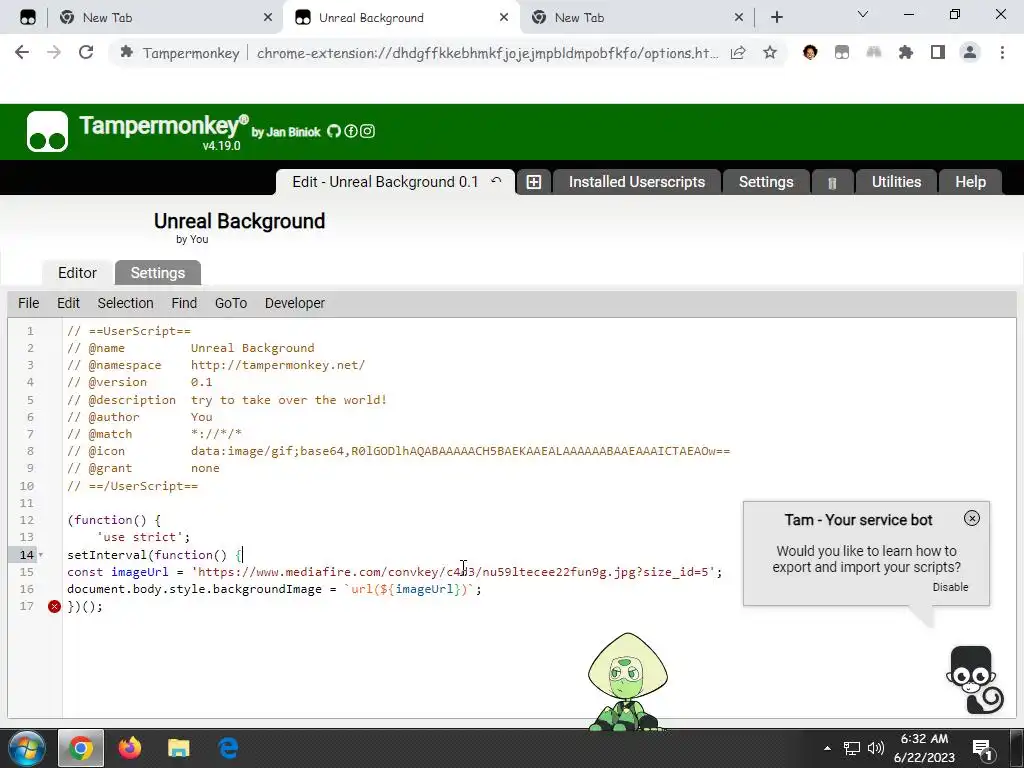This screenshot has height=768, width=1024.
Task: Click the network icon in system tray
Action: pyautogui.click(x=852, y=748)
